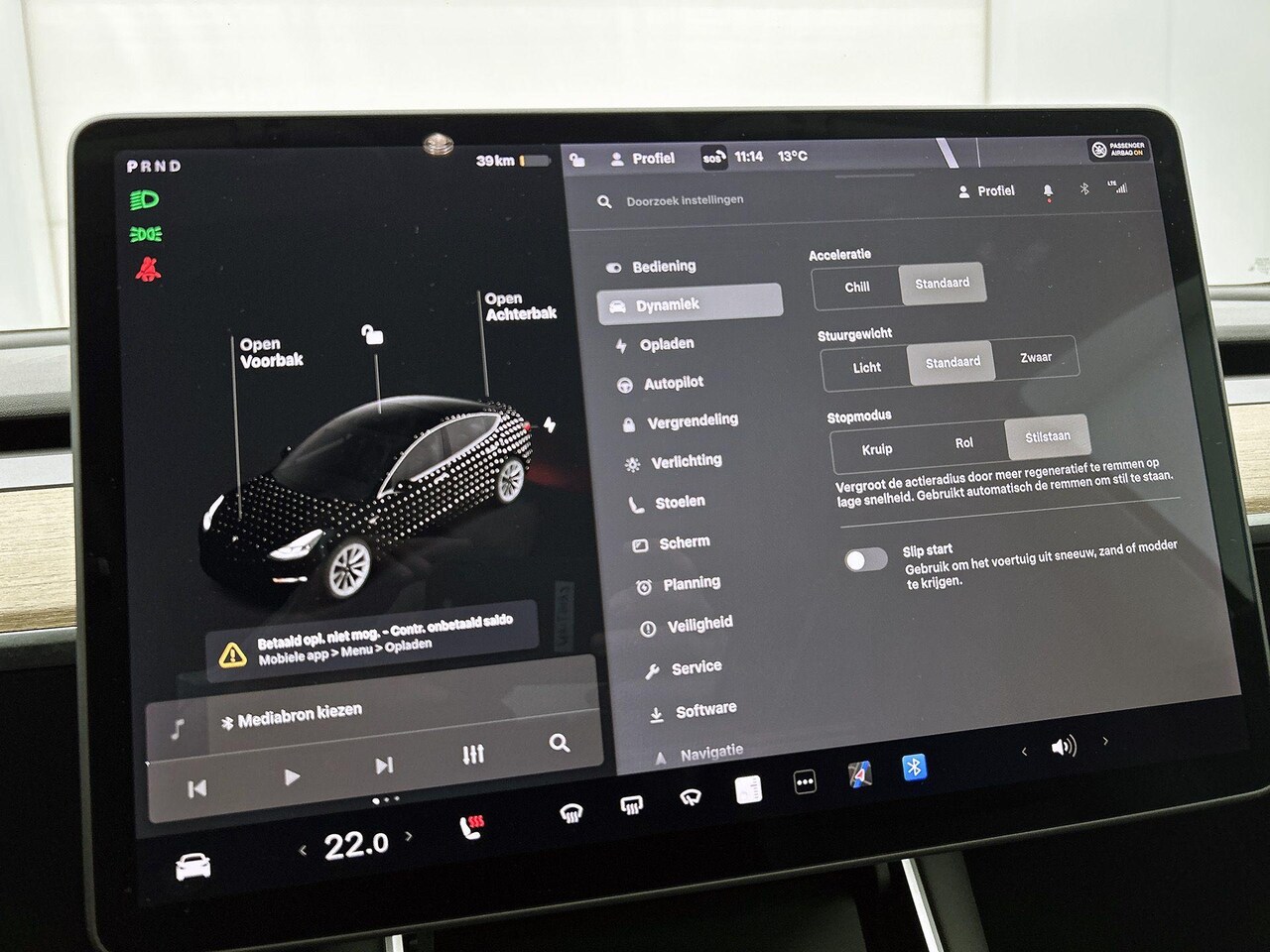This screenshot has width=1270, height=952.
Task: Click the notification bell icon
Action: pyautogui.click(x=1048, y=189)
